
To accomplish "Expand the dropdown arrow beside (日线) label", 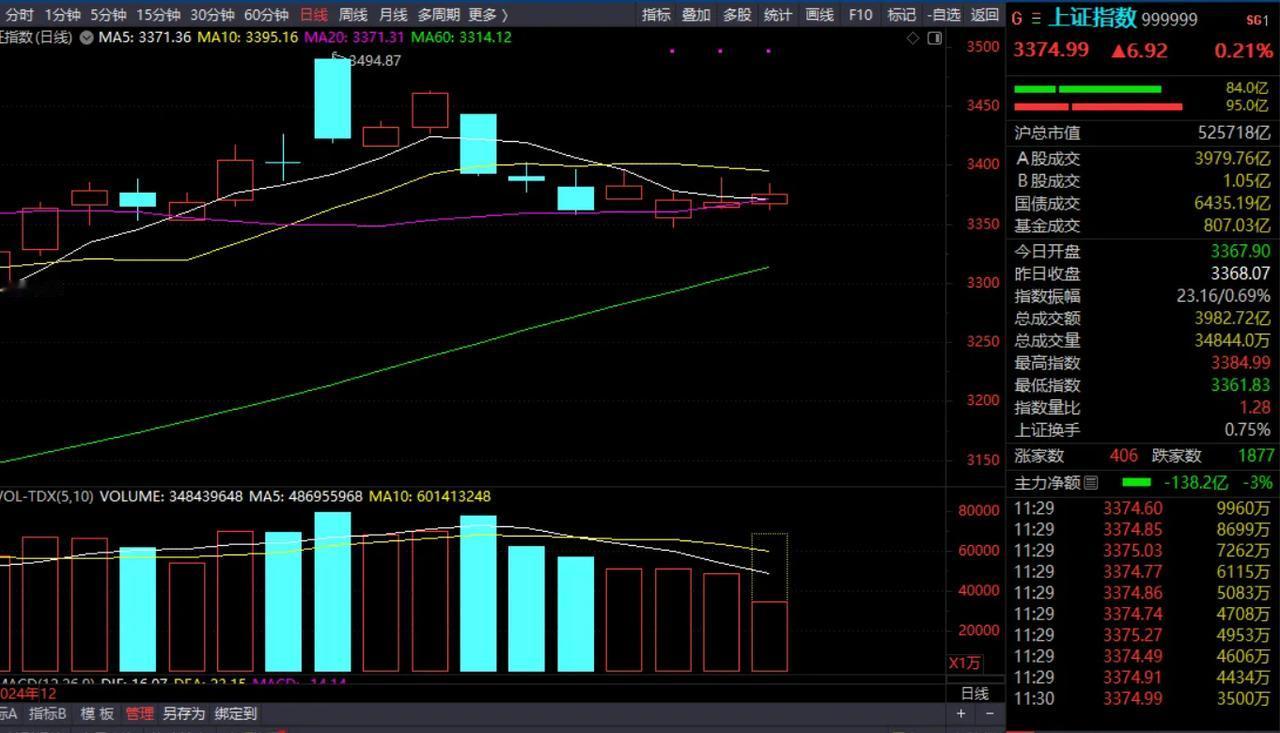I will (x=87, y=37).
